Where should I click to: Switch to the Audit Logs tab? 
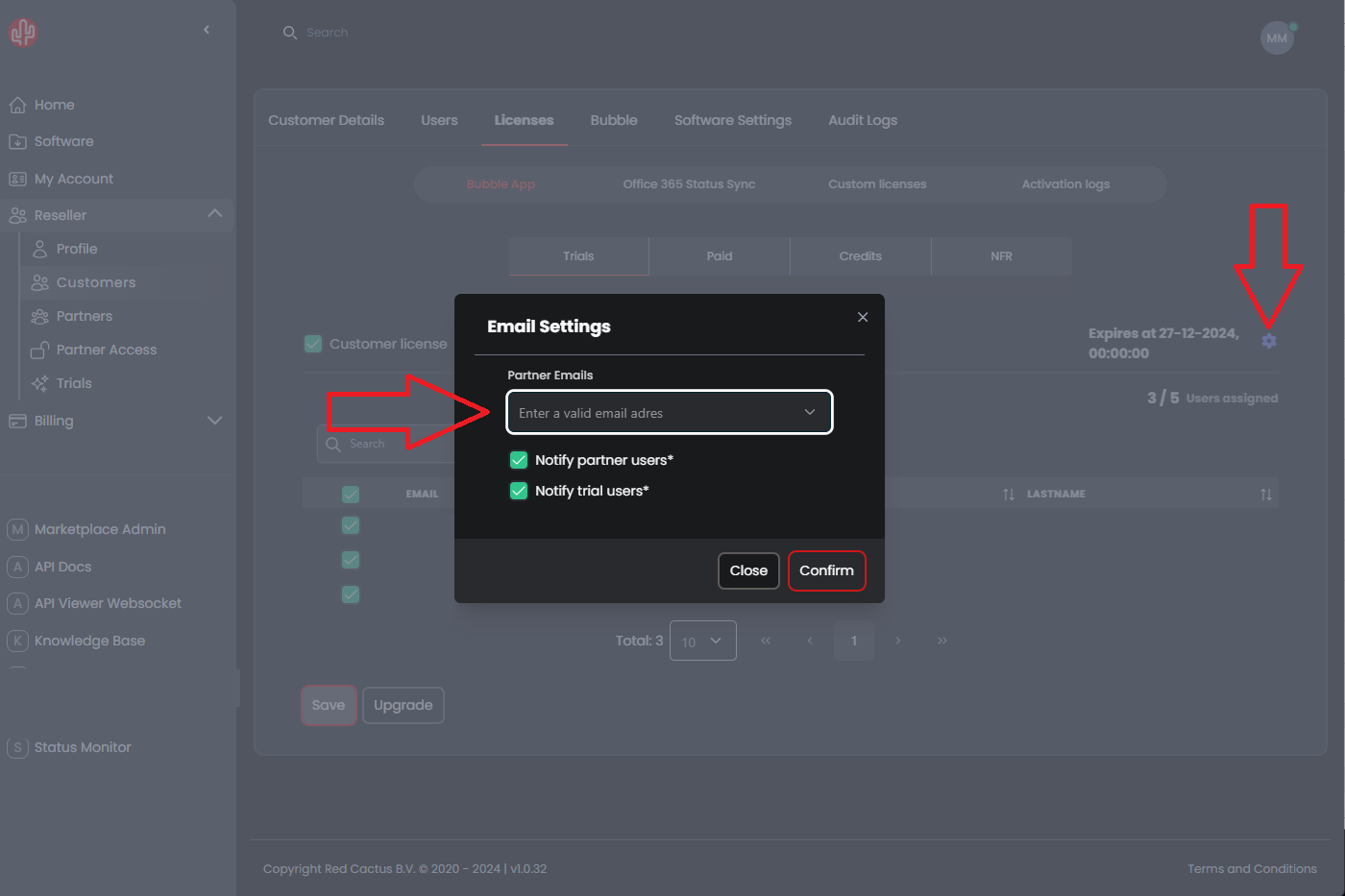coord(862,120)
